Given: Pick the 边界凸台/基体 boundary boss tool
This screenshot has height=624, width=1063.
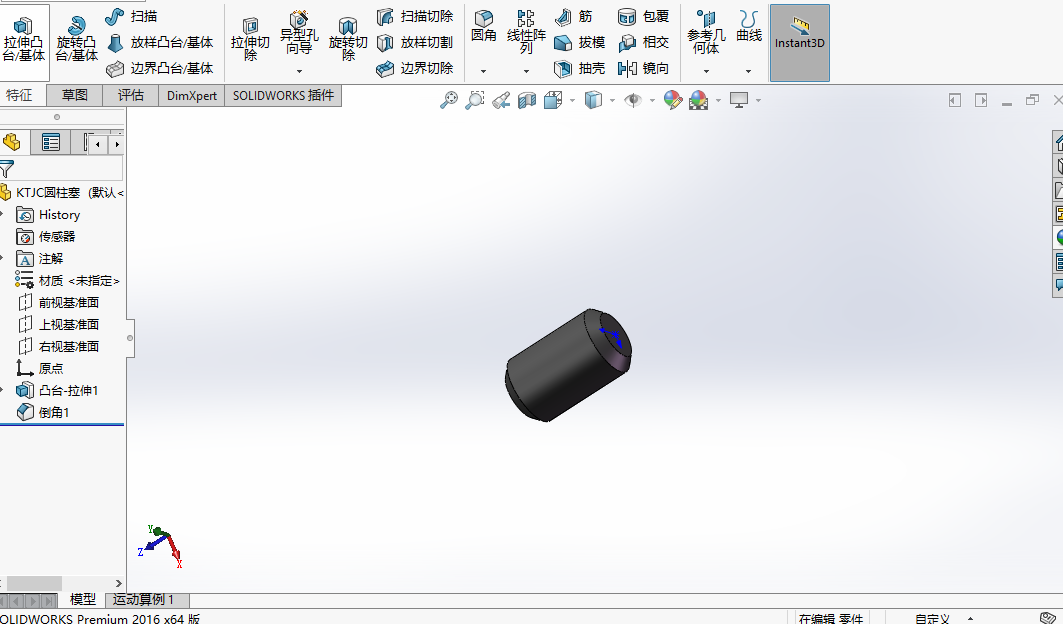Looking at the screenshot, I should point(160,68).
